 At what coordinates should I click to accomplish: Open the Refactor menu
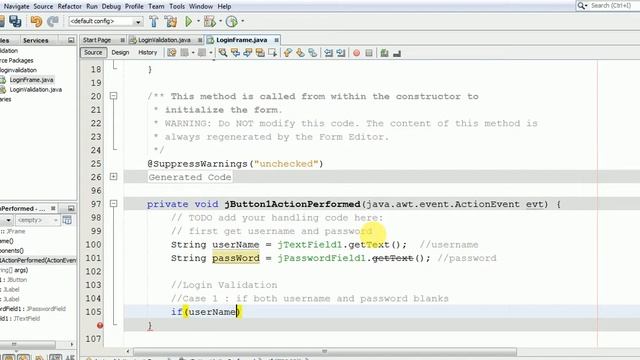click(x=69, y=7)
